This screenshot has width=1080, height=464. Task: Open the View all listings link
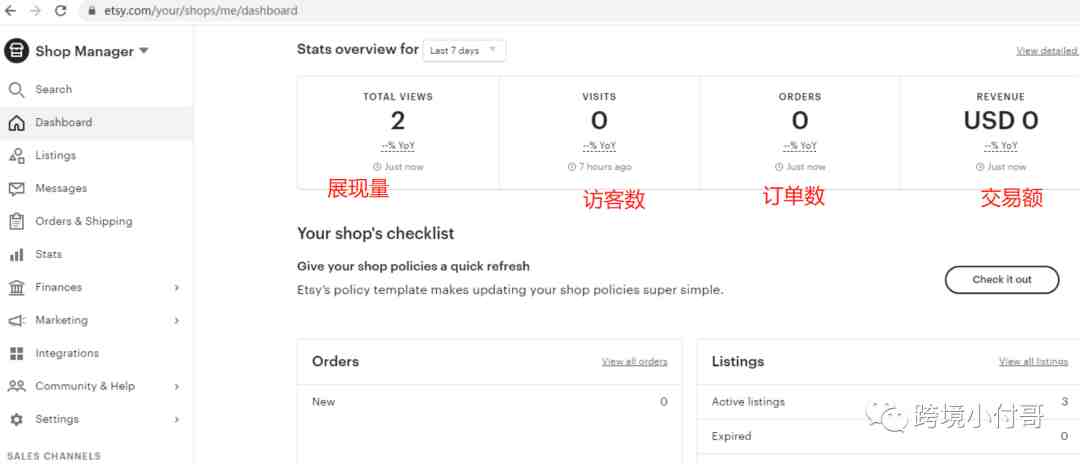tap(1033, 361)
